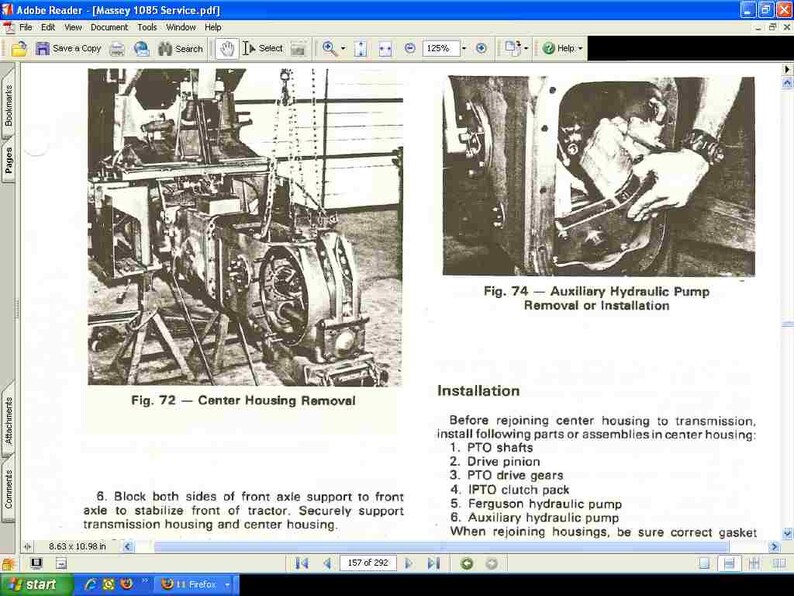
Task: Click the Fig. 72 Center Housing photo
Action: point(245,227)
